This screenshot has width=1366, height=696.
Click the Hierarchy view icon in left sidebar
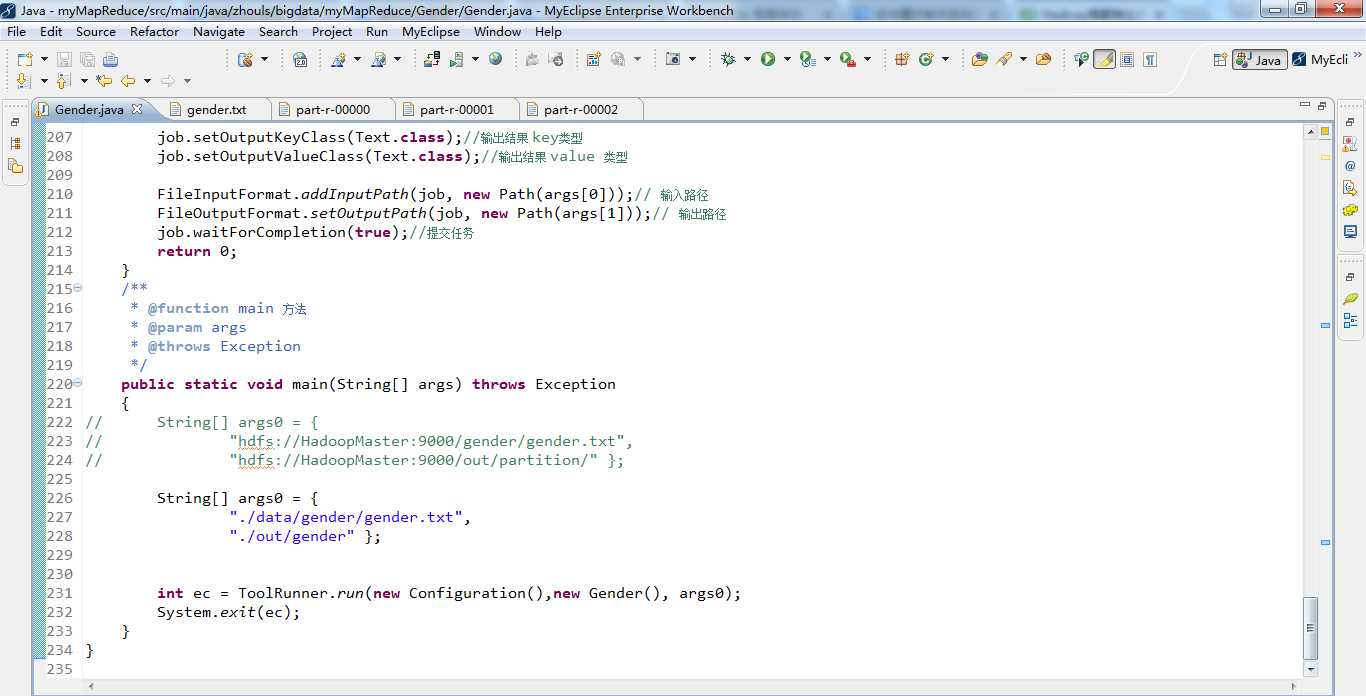point(15,144)
